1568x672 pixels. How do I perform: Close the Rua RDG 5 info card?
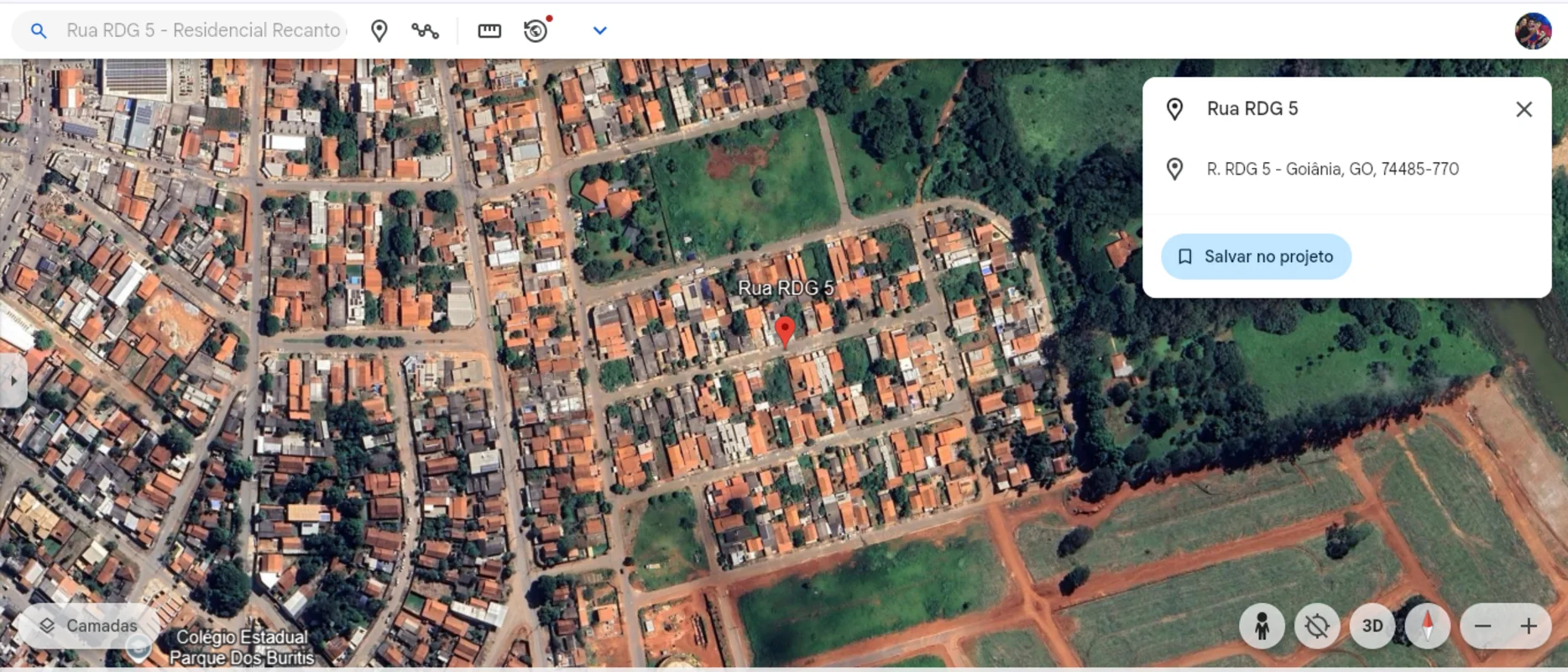(x=1524, y=109)
